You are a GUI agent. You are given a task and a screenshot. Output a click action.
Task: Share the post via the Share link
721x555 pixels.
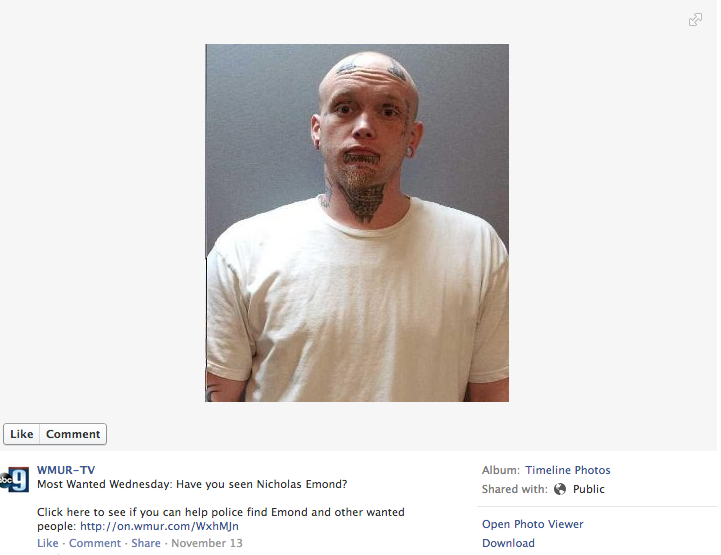tap(146, 543)
